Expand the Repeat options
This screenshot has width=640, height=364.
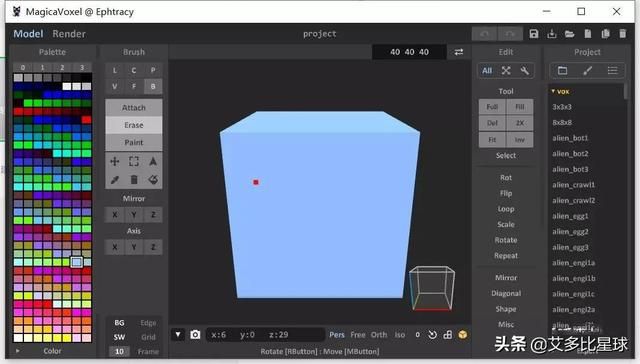tap(506, 255)
